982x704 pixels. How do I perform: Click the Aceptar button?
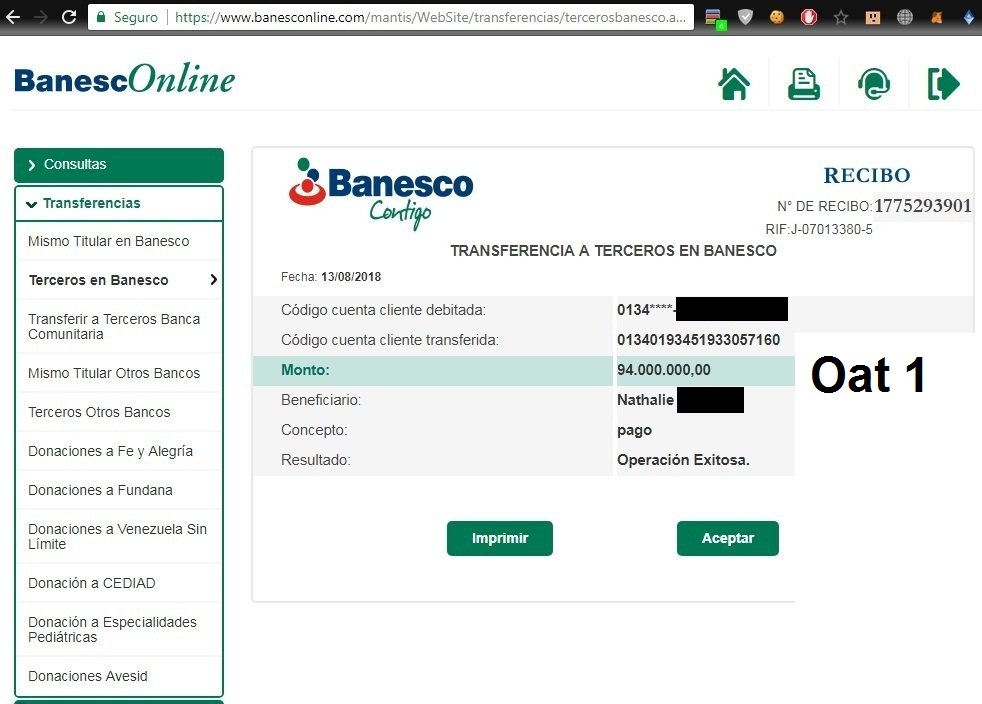coord(728,538)
